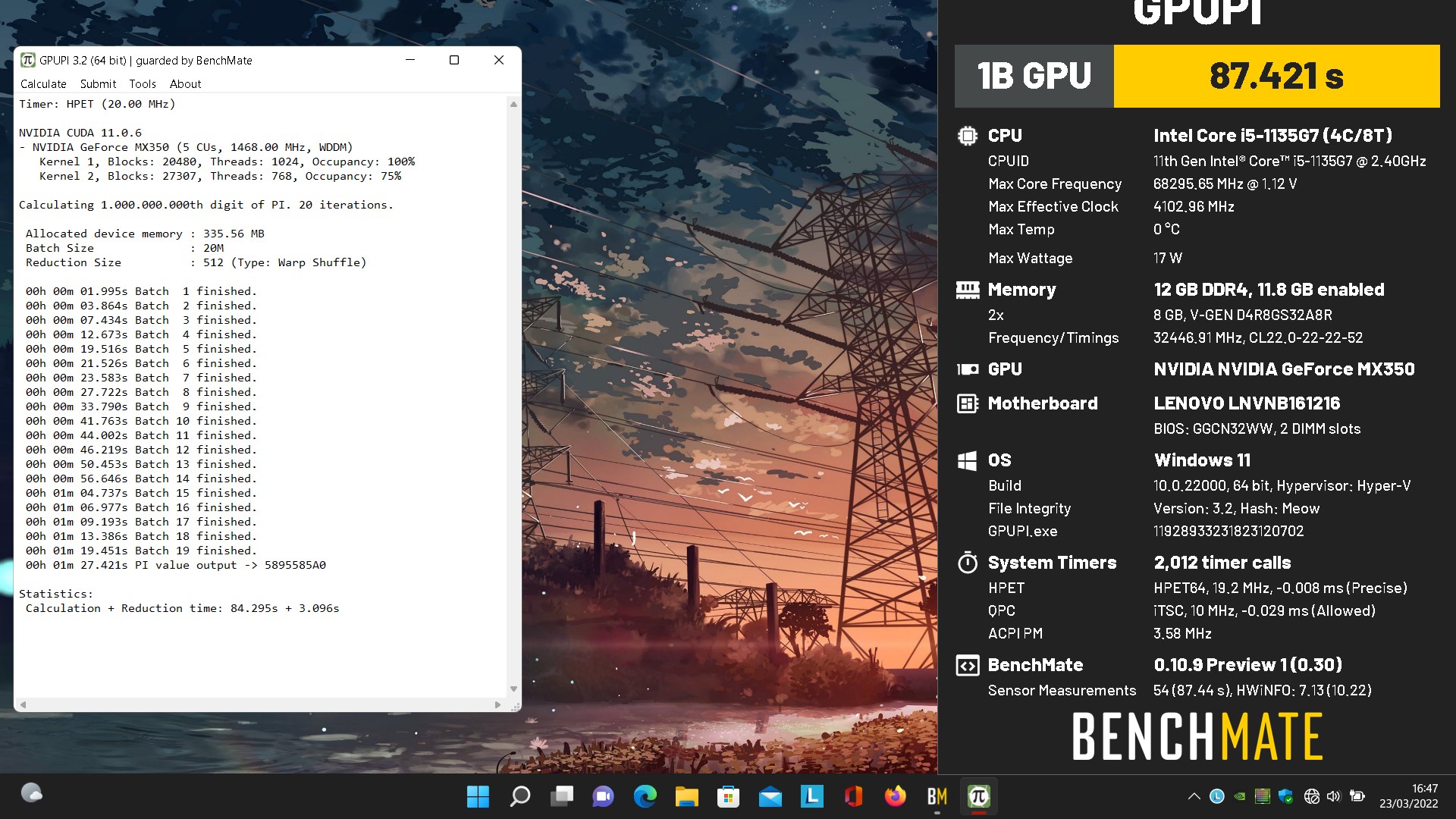Viewport: 1456px width, 819px height.
Task: Click the horizontal scrollbar left arrow in GPUPI
Action: pyautogui.click(x=23, y=704)
